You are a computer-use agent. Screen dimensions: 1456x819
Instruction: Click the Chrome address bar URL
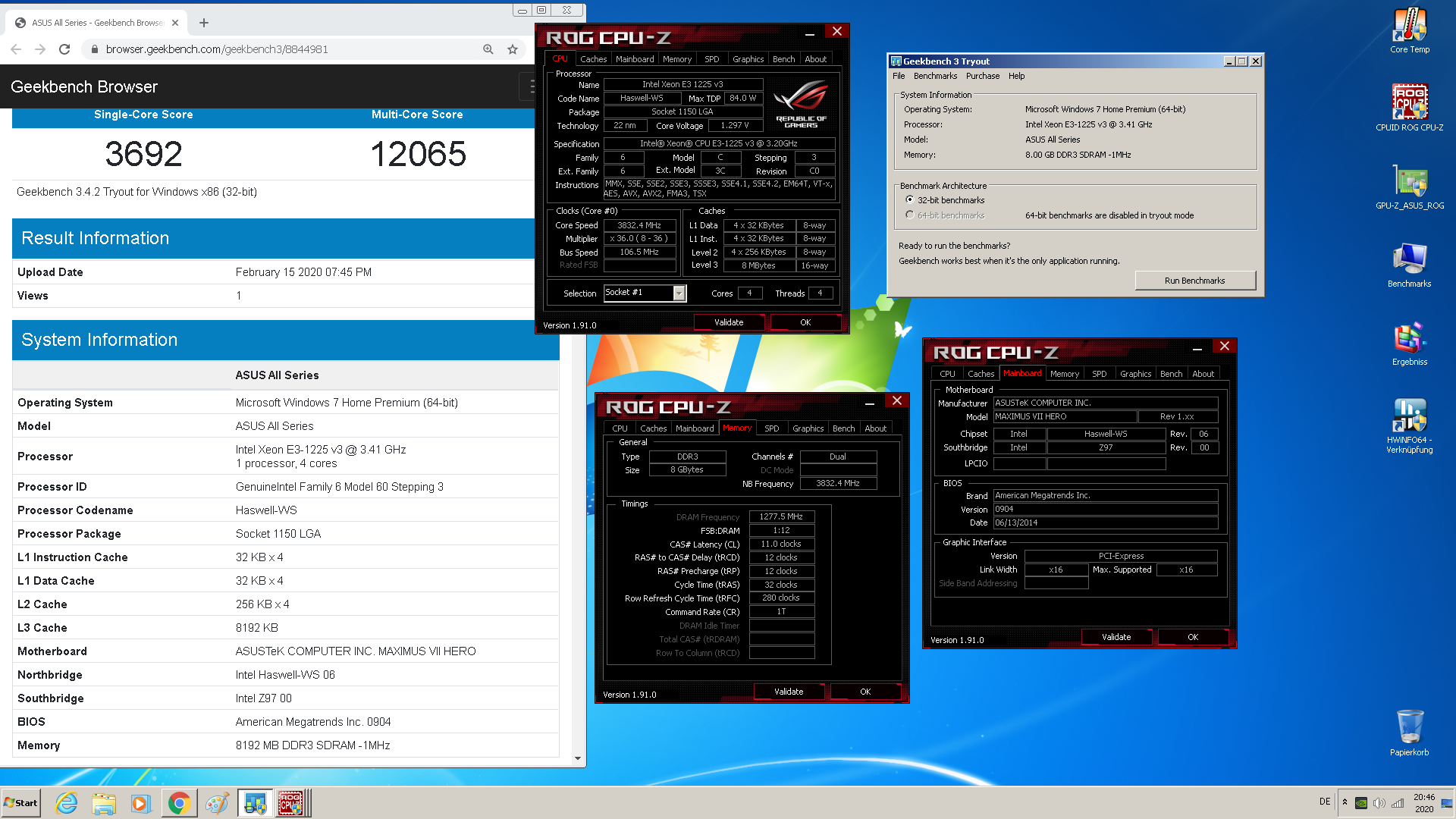tap(217, 49)
